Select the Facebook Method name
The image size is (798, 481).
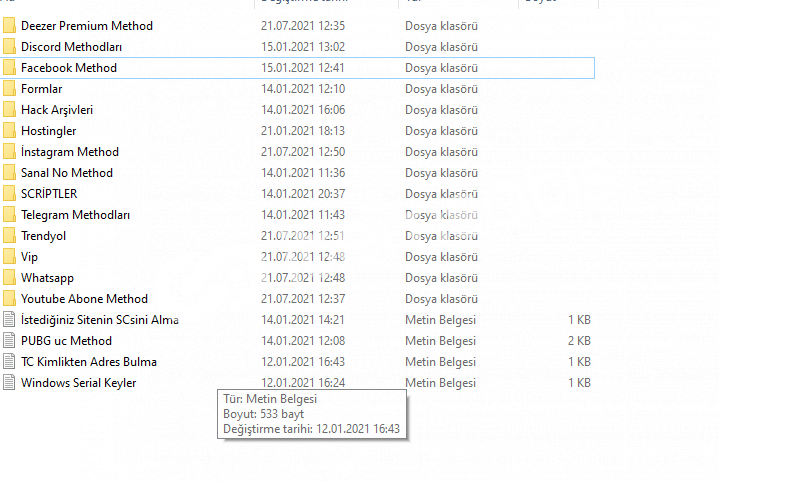point(69,68)
